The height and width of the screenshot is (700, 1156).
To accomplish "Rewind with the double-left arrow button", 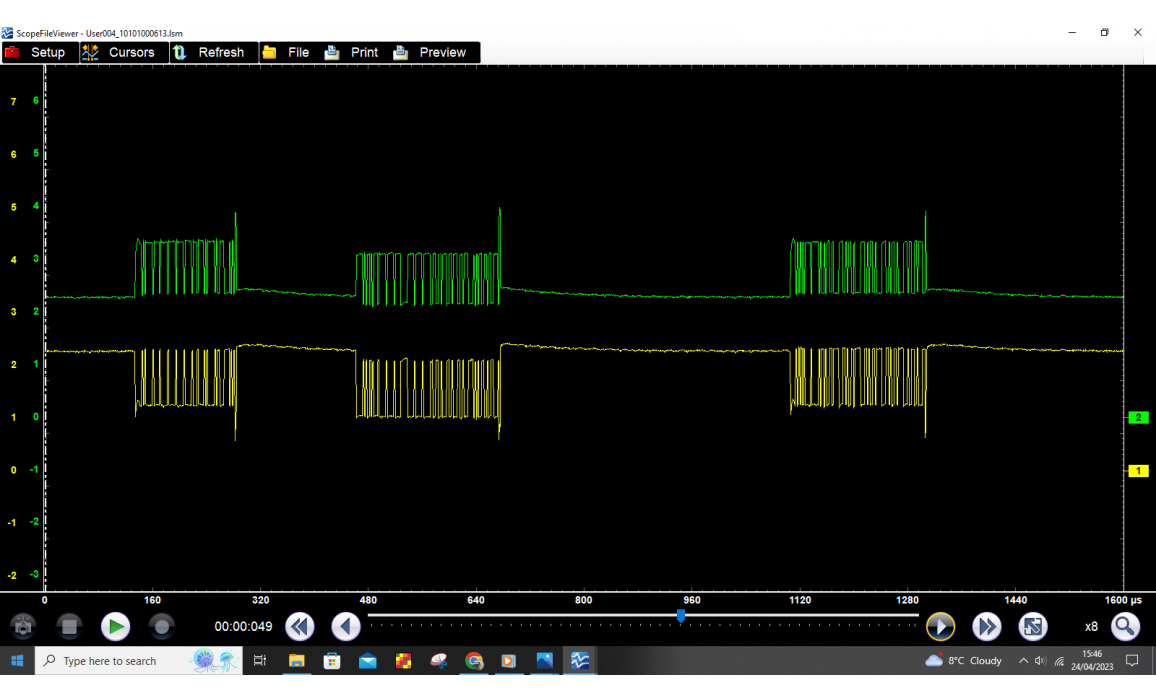I will pyautogui.click(x=299, y=627).
